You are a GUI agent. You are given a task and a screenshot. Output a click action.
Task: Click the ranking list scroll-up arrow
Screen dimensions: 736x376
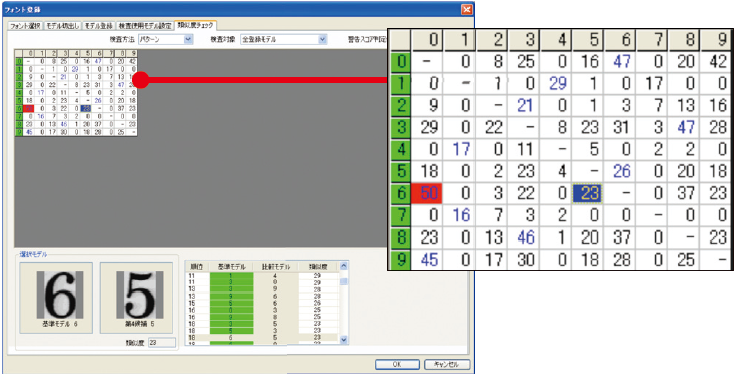tap(344, 266)
